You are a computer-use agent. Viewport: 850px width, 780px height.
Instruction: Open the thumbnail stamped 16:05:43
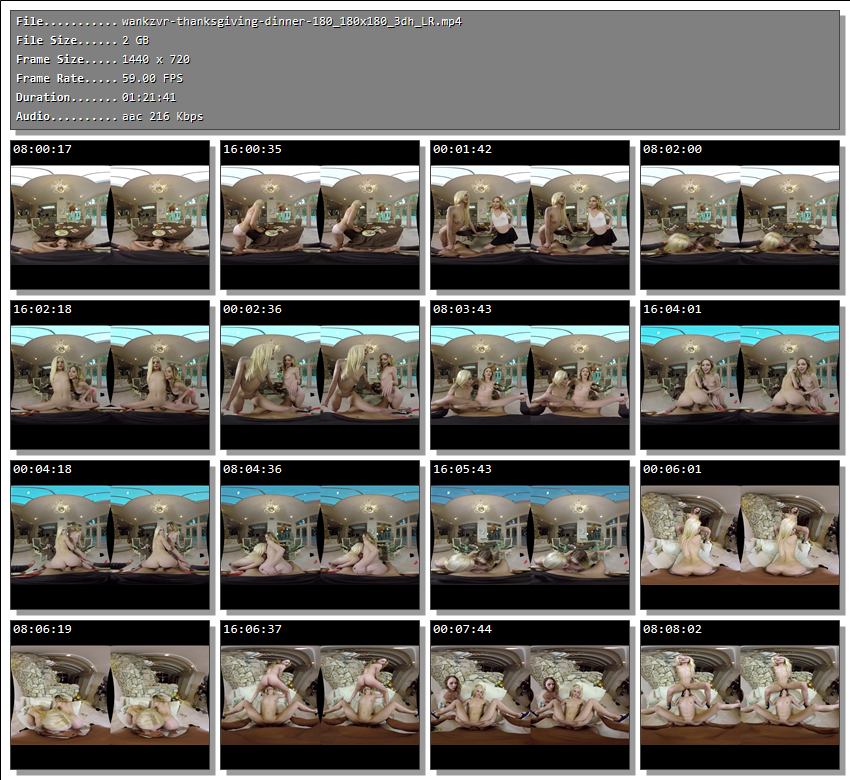click(530, 534)
